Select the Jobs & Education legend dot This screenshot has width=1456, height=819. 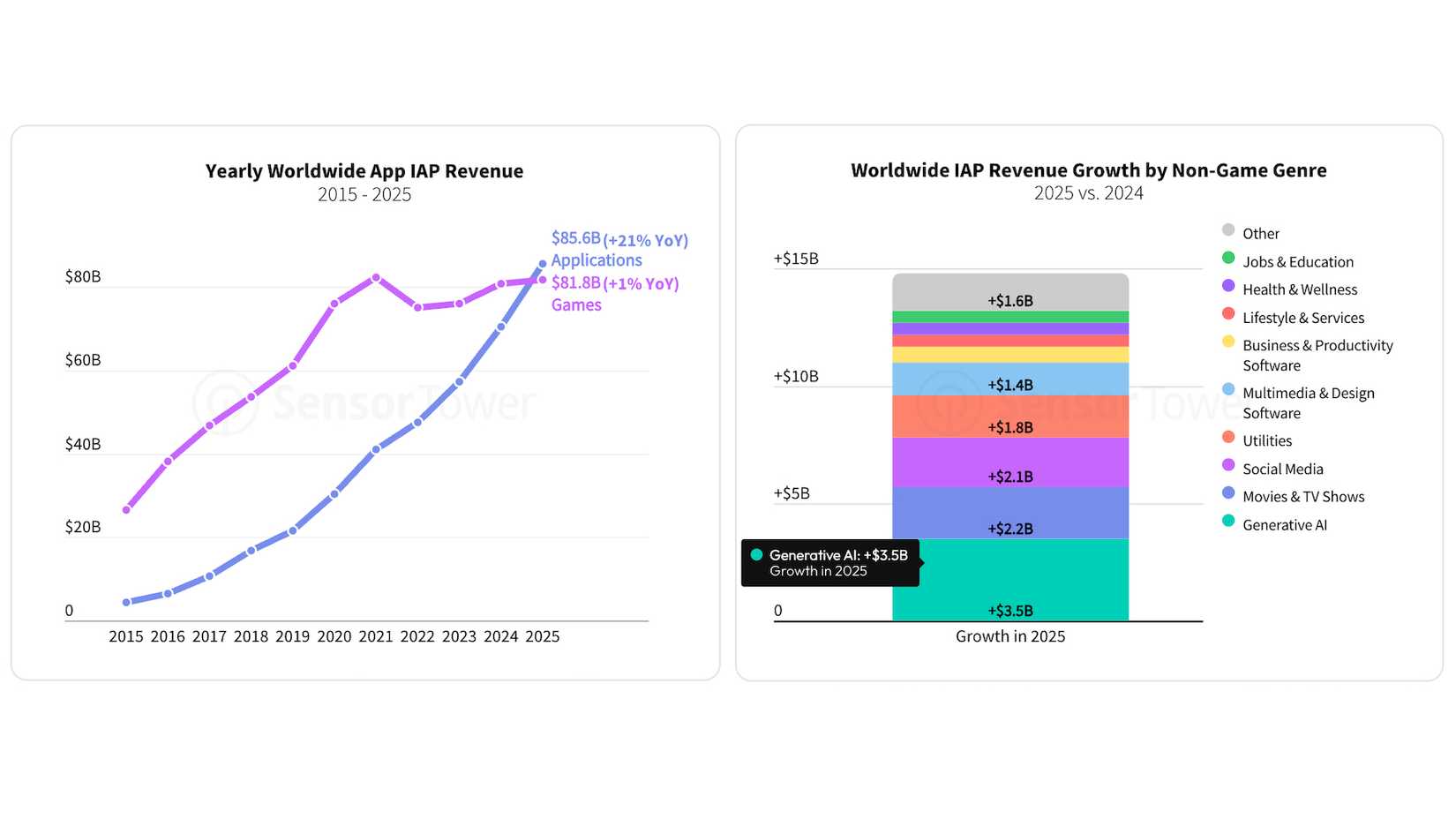point(1227,260)
